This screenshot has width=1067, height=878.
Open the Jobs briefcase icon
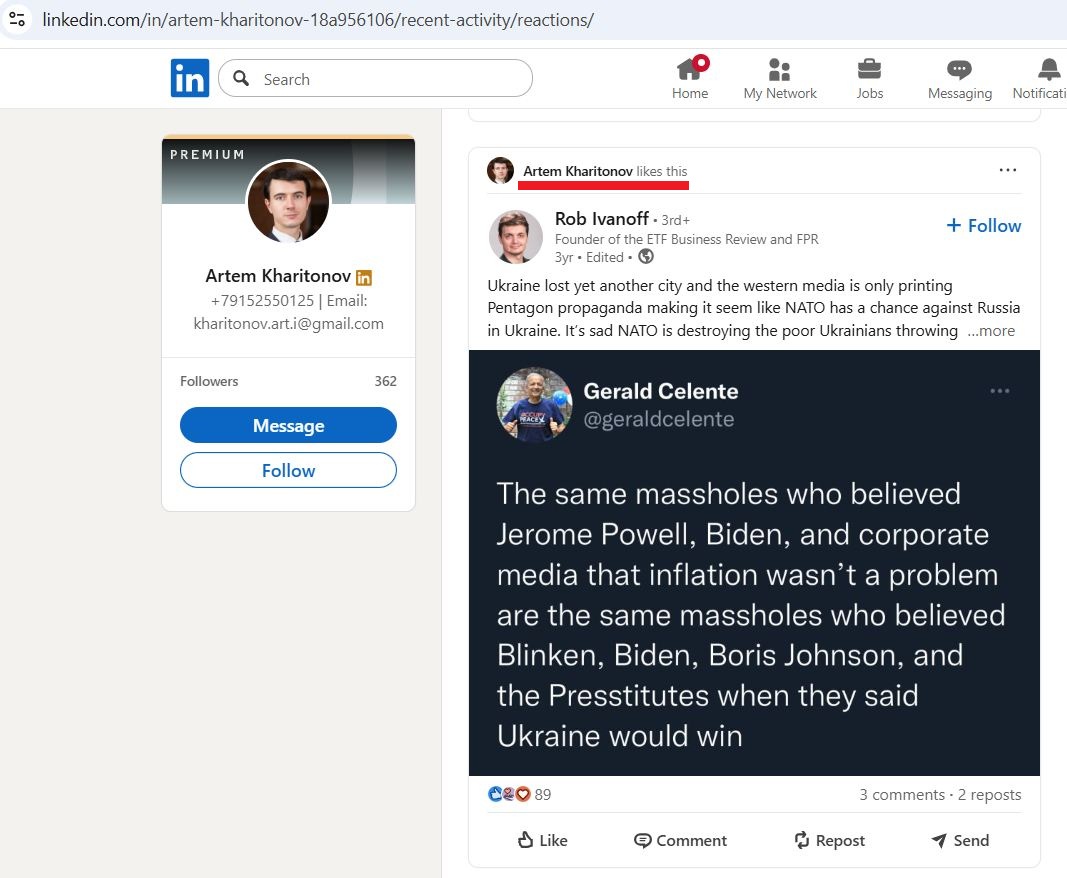click(x=869, y=69)
